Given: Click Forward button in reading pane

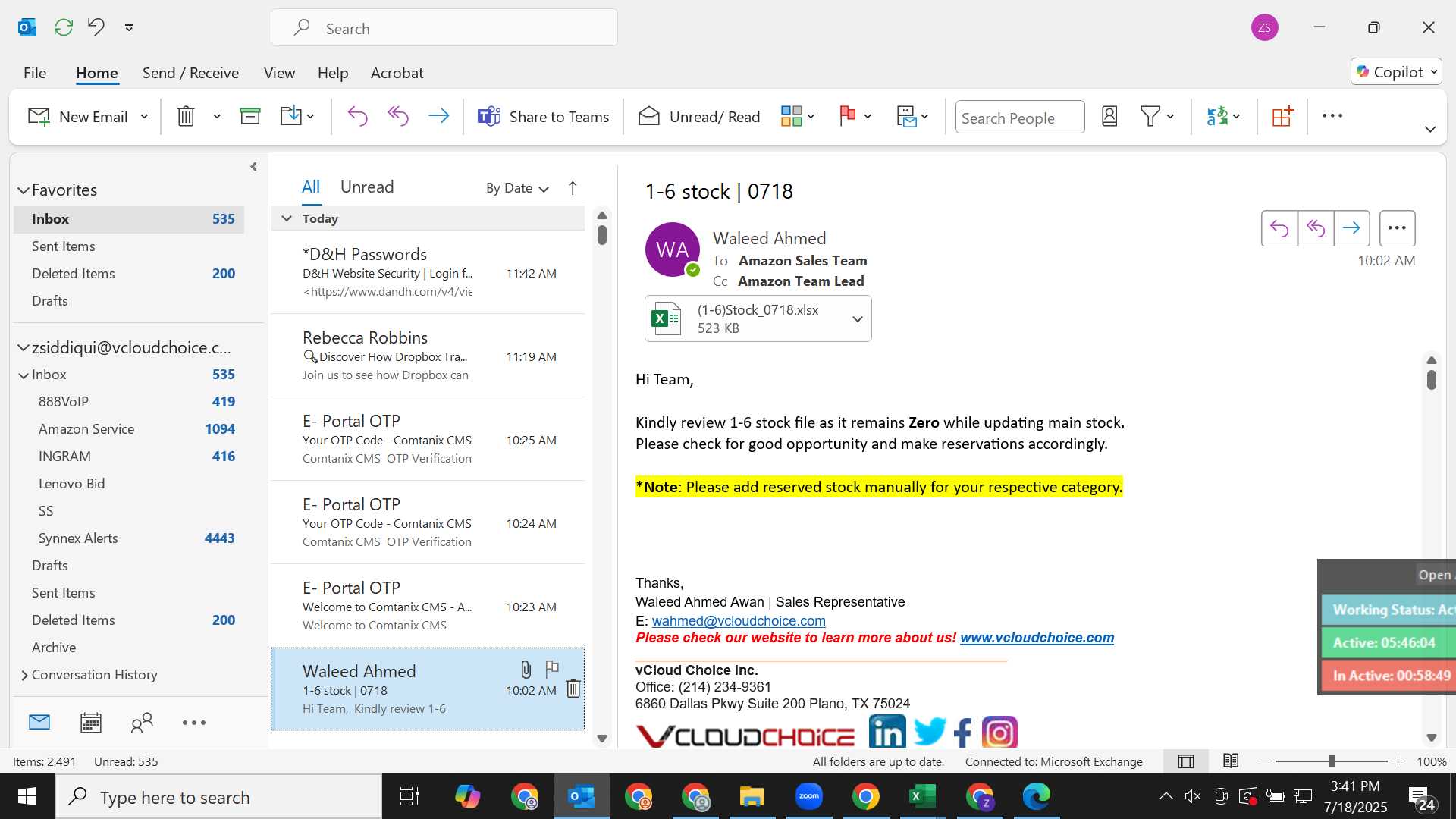Looking at the screenshot, I should pyautogui.click(x=1351, y=228).
